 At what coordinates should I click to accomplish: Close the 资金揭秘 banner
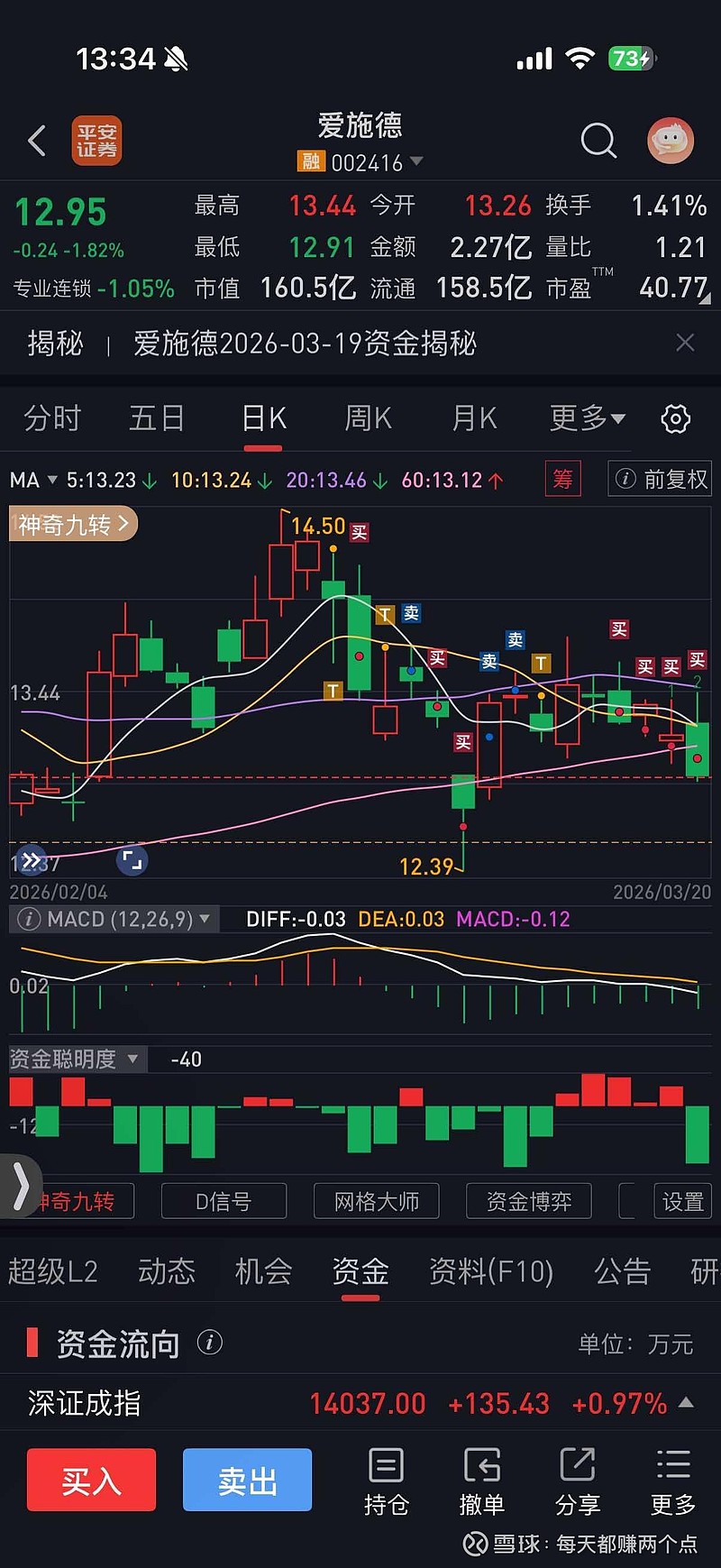685,343
